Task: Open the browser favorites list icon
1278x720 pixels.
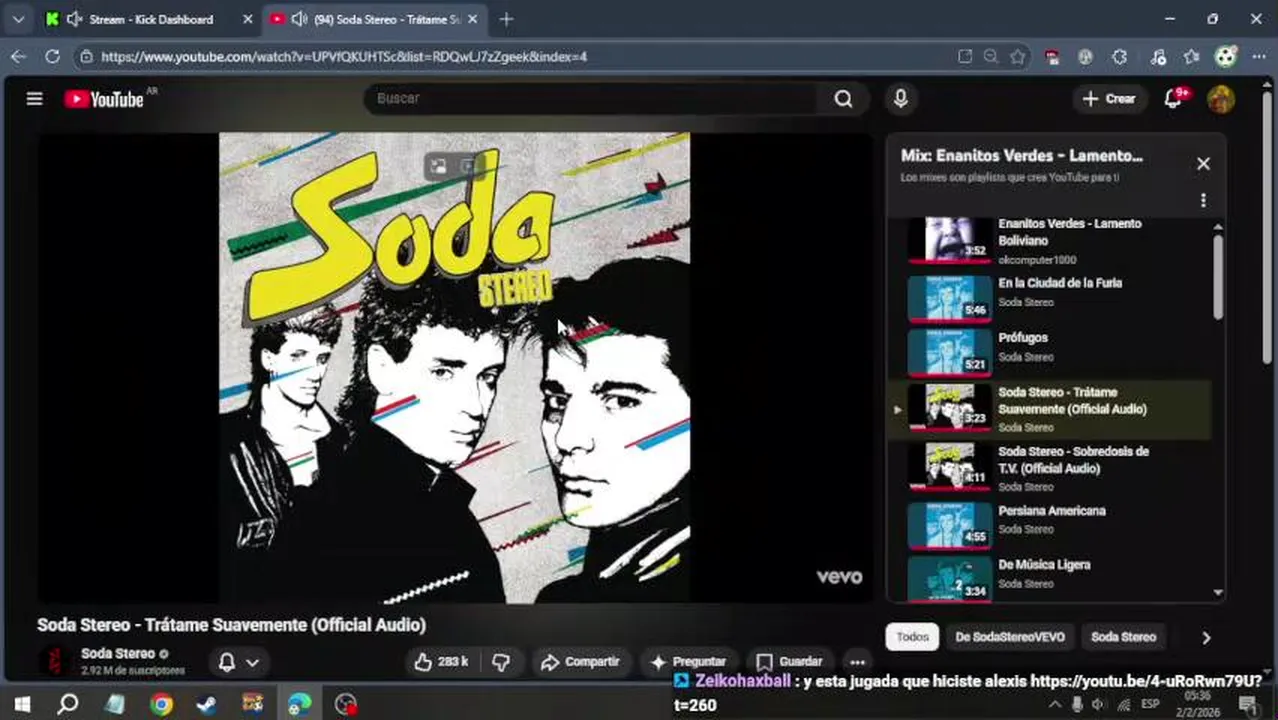Action: (x=1191, y=57)
